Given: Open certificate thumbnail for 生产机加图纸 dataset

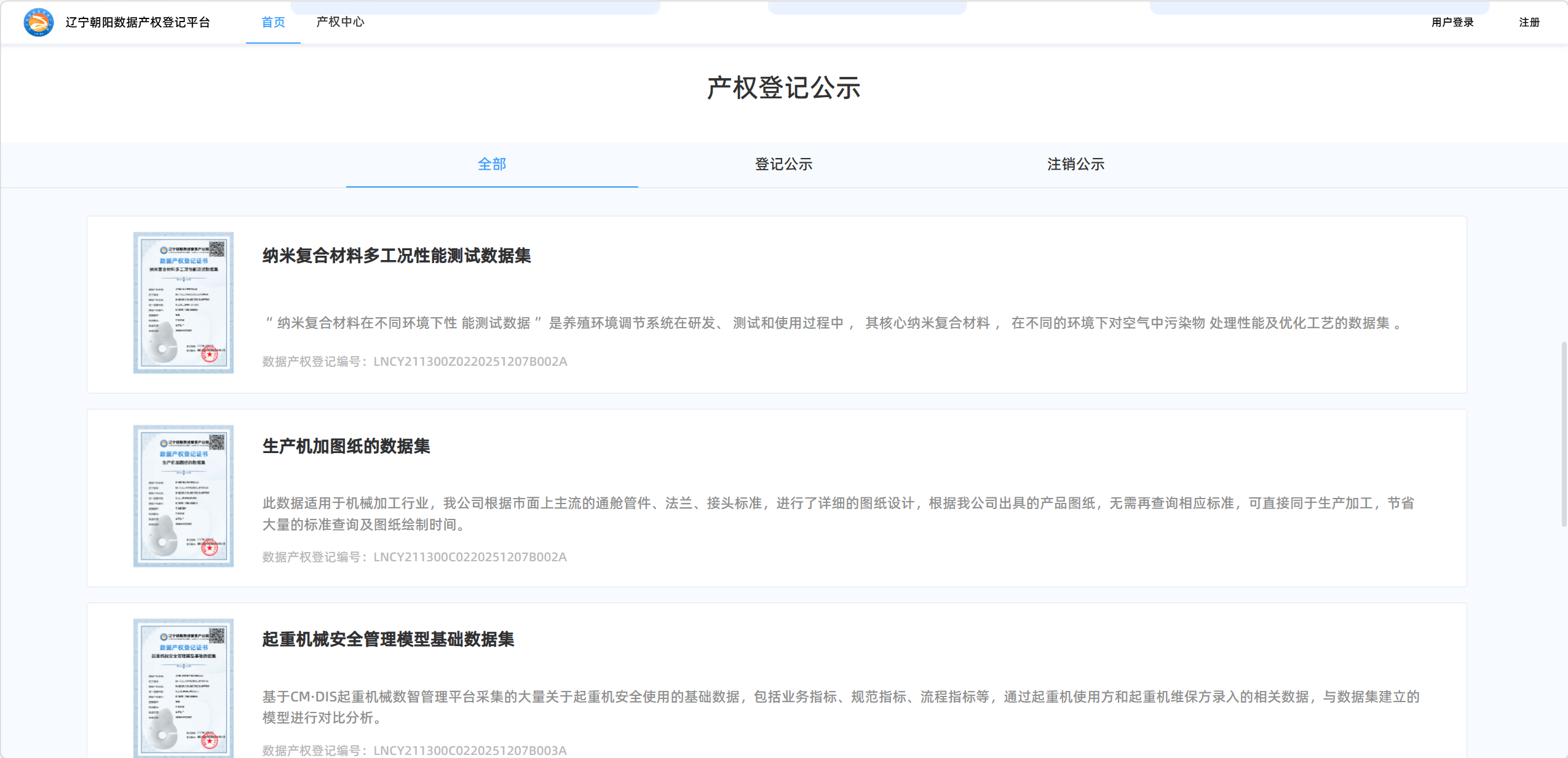Looking at the screenshot, I should (x=183, y=495).
